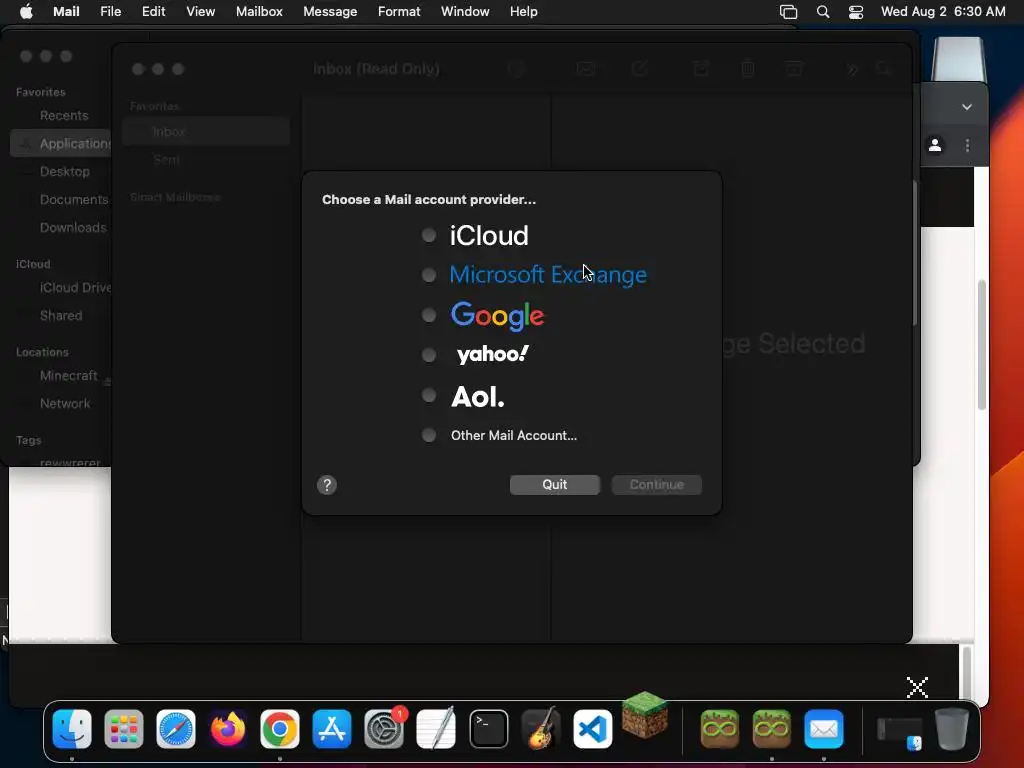This screenshot has width=1024, height=768.
Task: Open the recent folder stack in the dock
Action: pyautogui.click(x=899, y=731)
